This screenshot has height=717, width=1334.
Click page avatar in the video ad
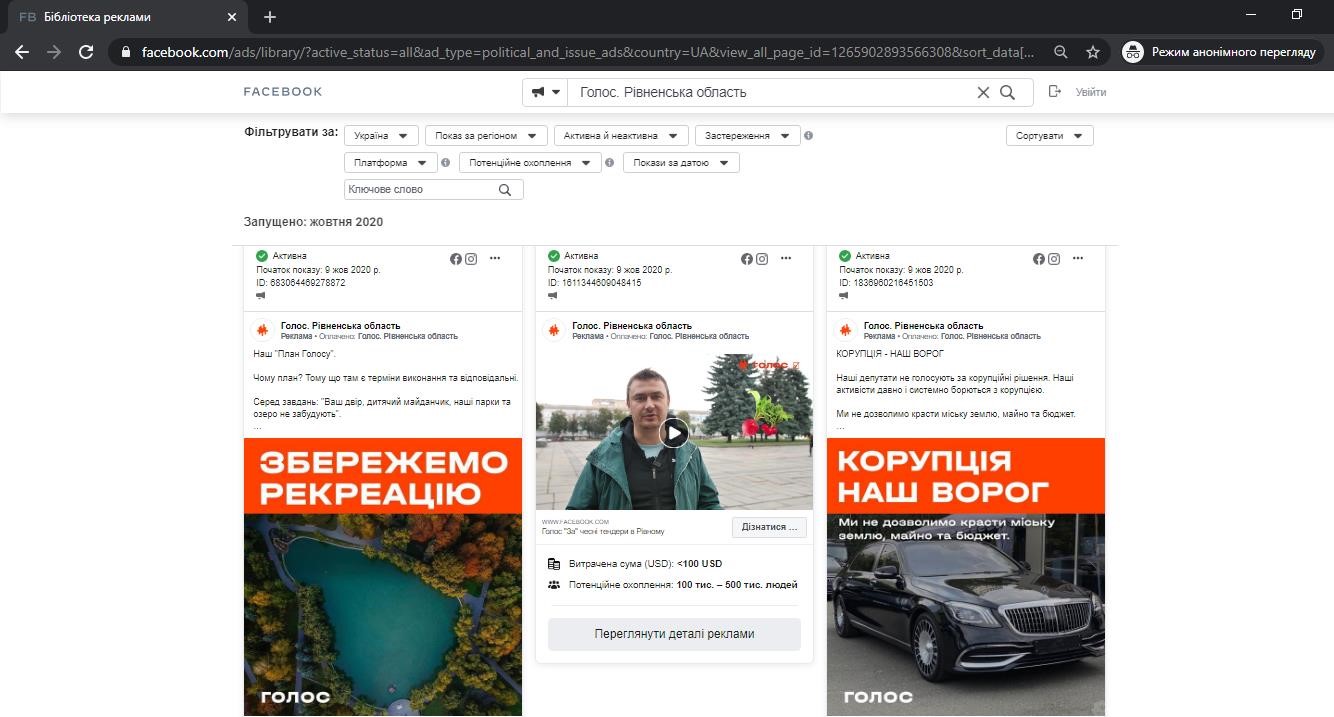click(x=553, y=330)
